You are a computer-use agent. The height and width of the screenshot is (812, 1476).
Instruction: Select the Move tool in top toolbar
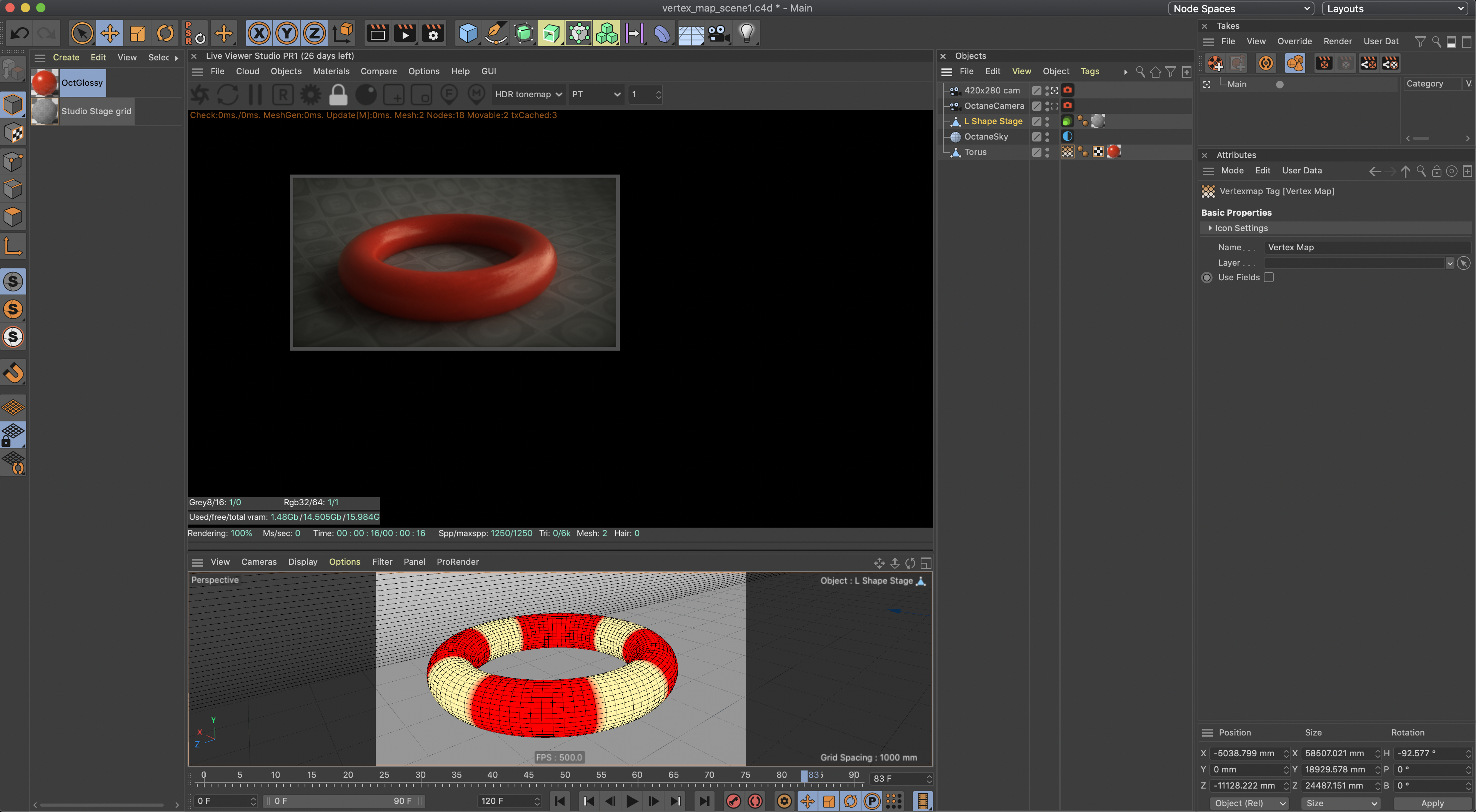(x=110, y=33)
